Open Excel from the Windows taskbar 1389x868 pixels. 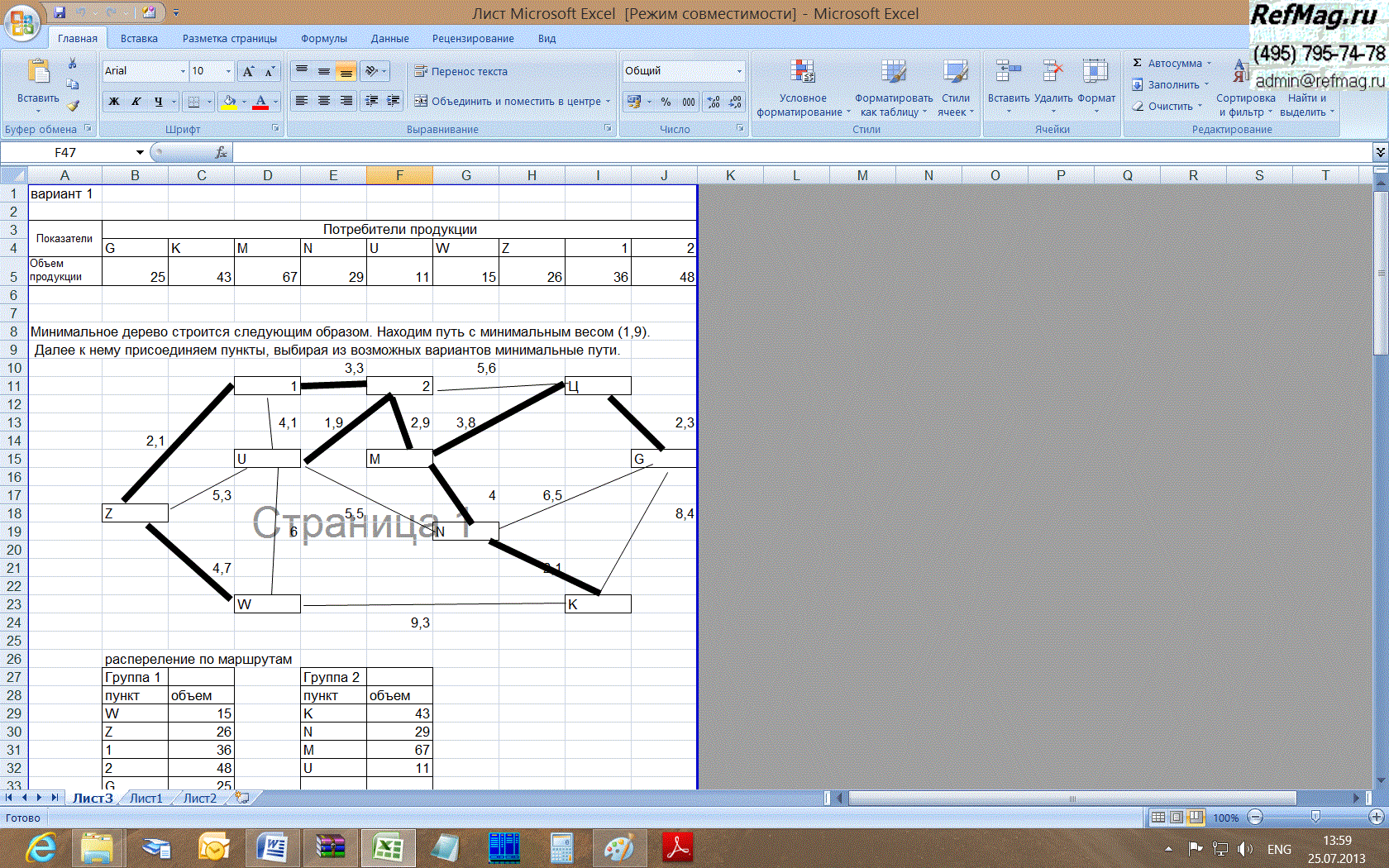[388, 847]
